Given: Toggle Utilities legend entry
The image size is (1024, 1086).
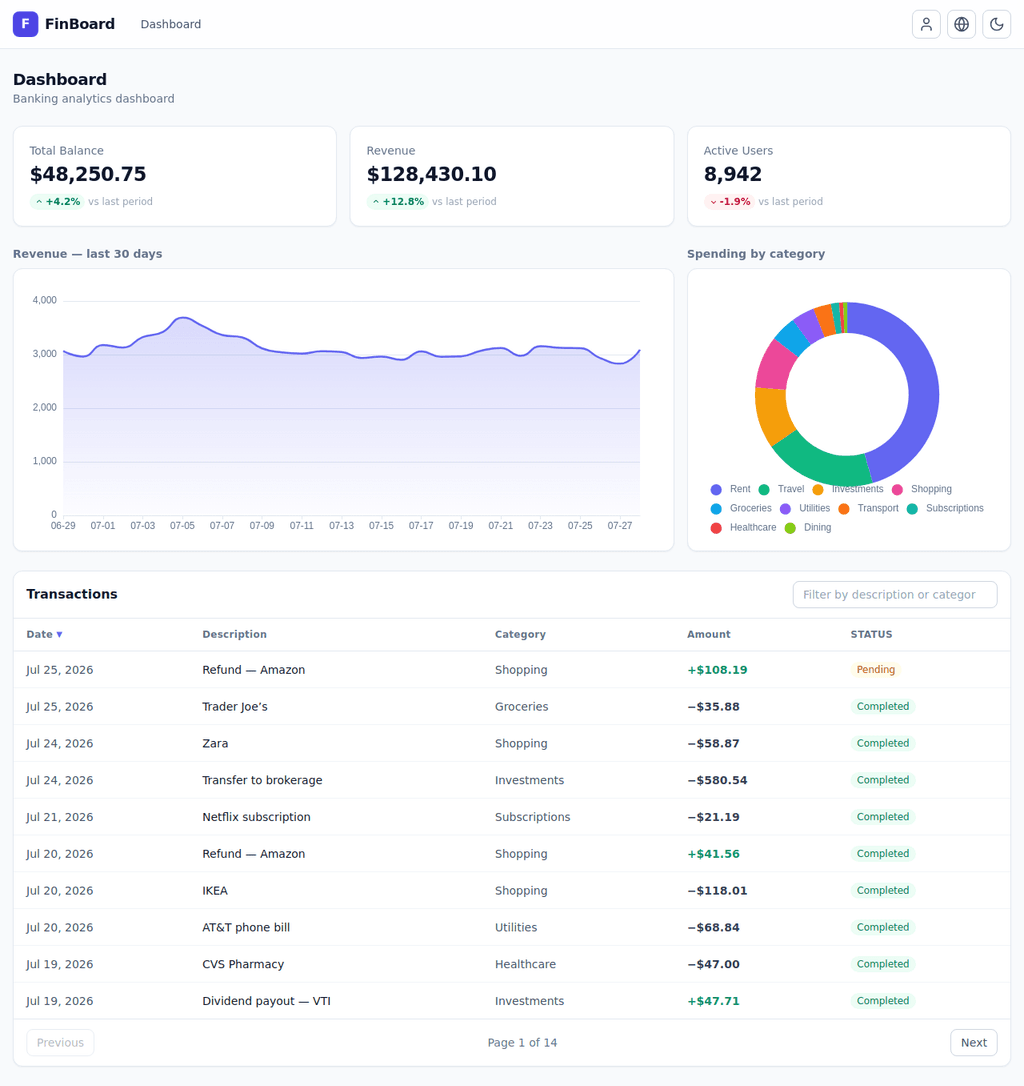Looking at the screenshot, I should coord(804,508).
